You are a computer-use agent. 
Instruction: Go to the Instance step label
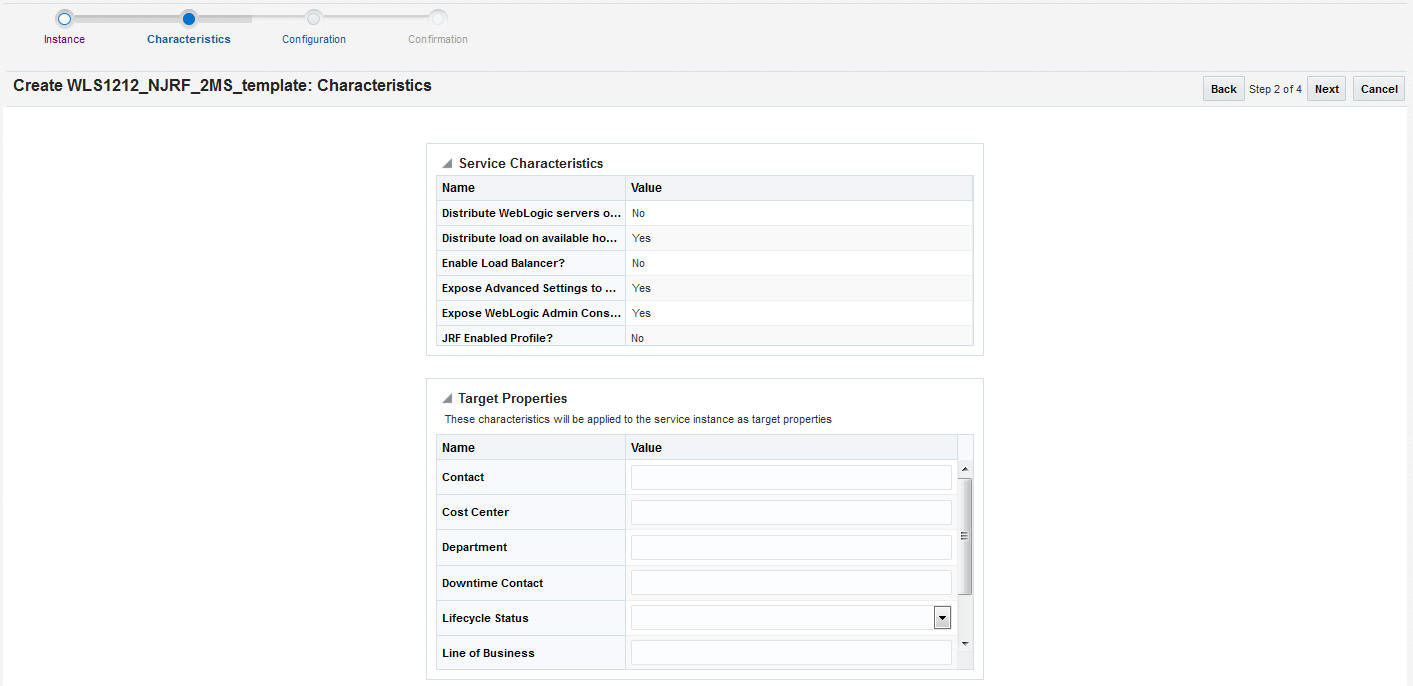tap(64, 39)
